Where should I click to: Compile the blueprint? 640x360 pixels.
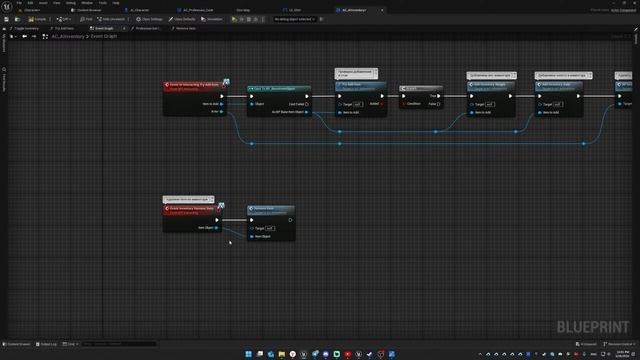tap(37, 19)
